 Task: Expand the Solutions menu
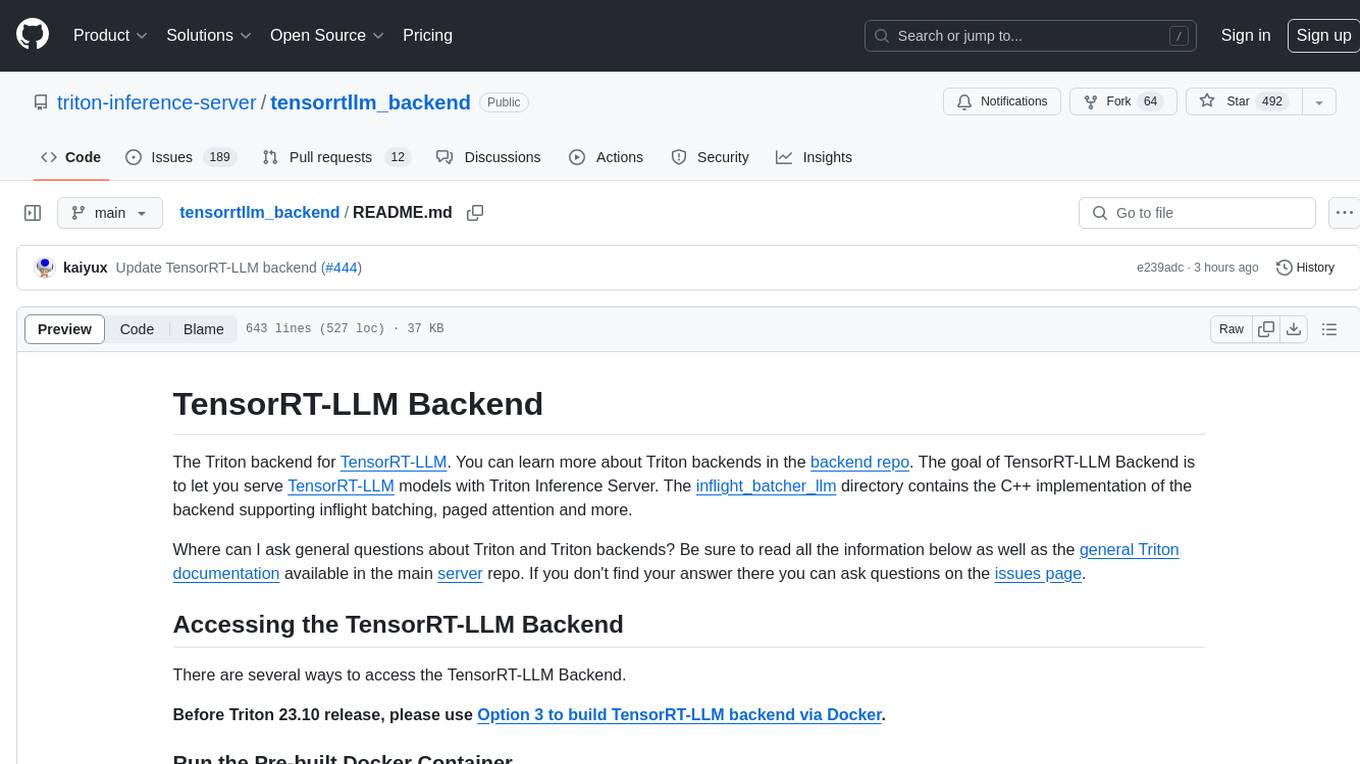[x=209, y=35]
